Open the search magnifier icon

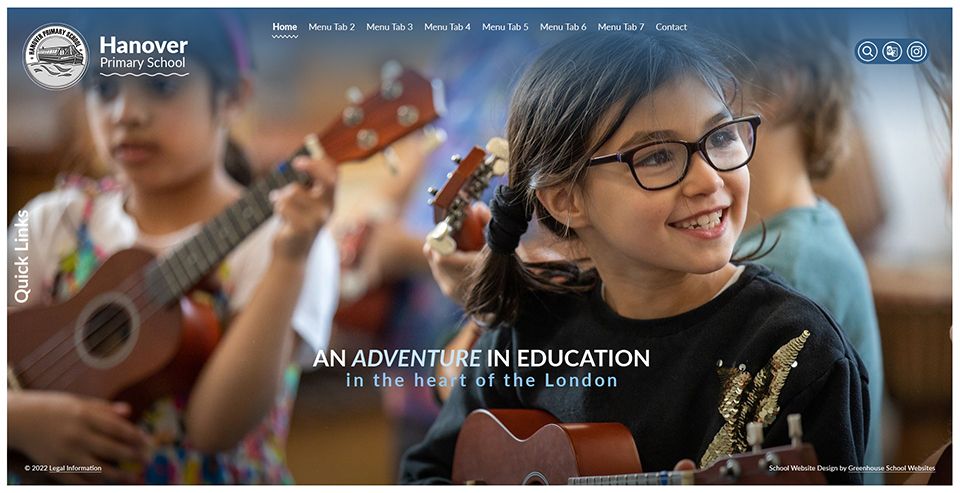point(867,51)
